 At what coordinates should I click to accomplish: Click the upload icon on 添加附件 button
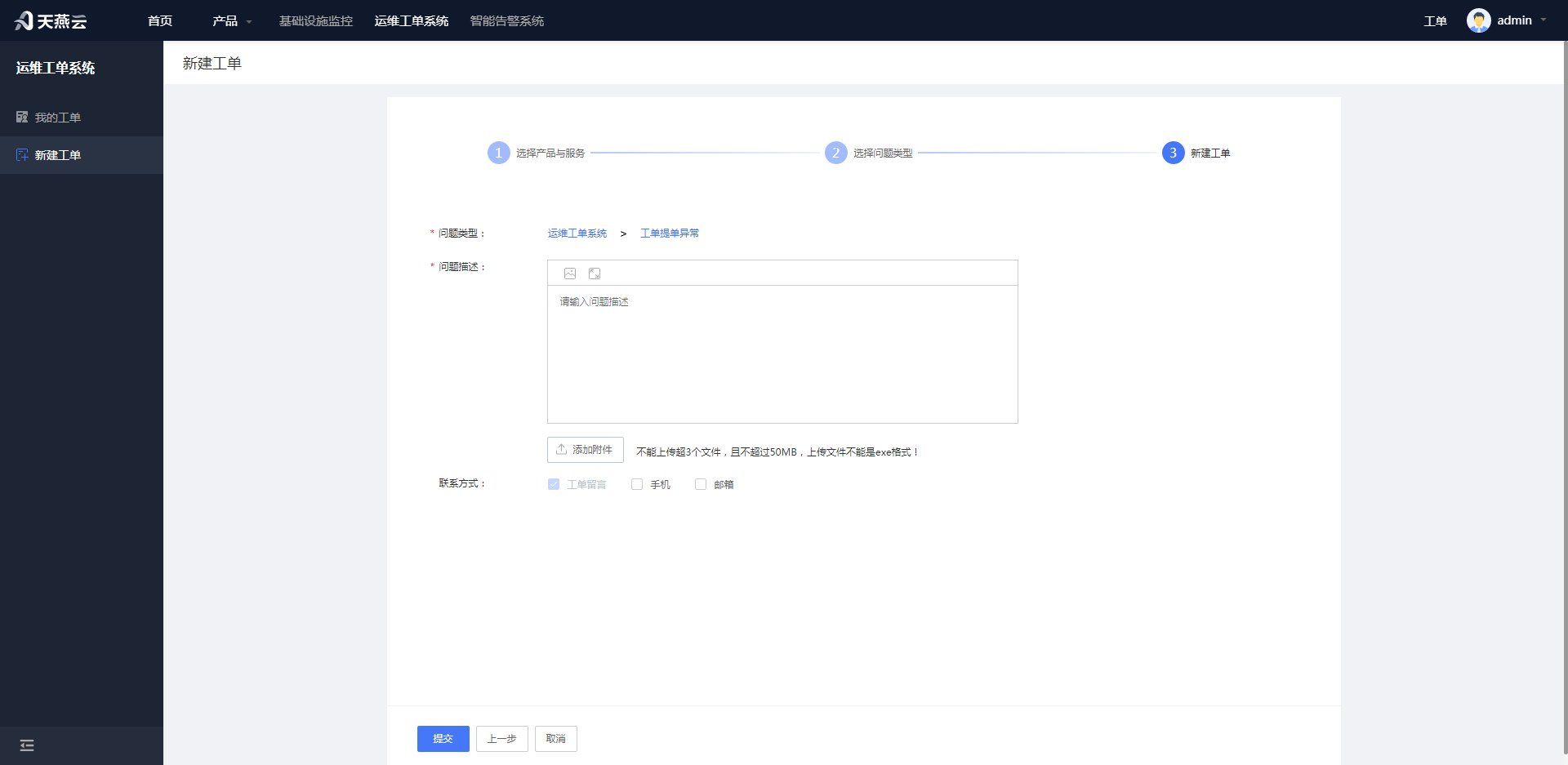click(562, 449)
